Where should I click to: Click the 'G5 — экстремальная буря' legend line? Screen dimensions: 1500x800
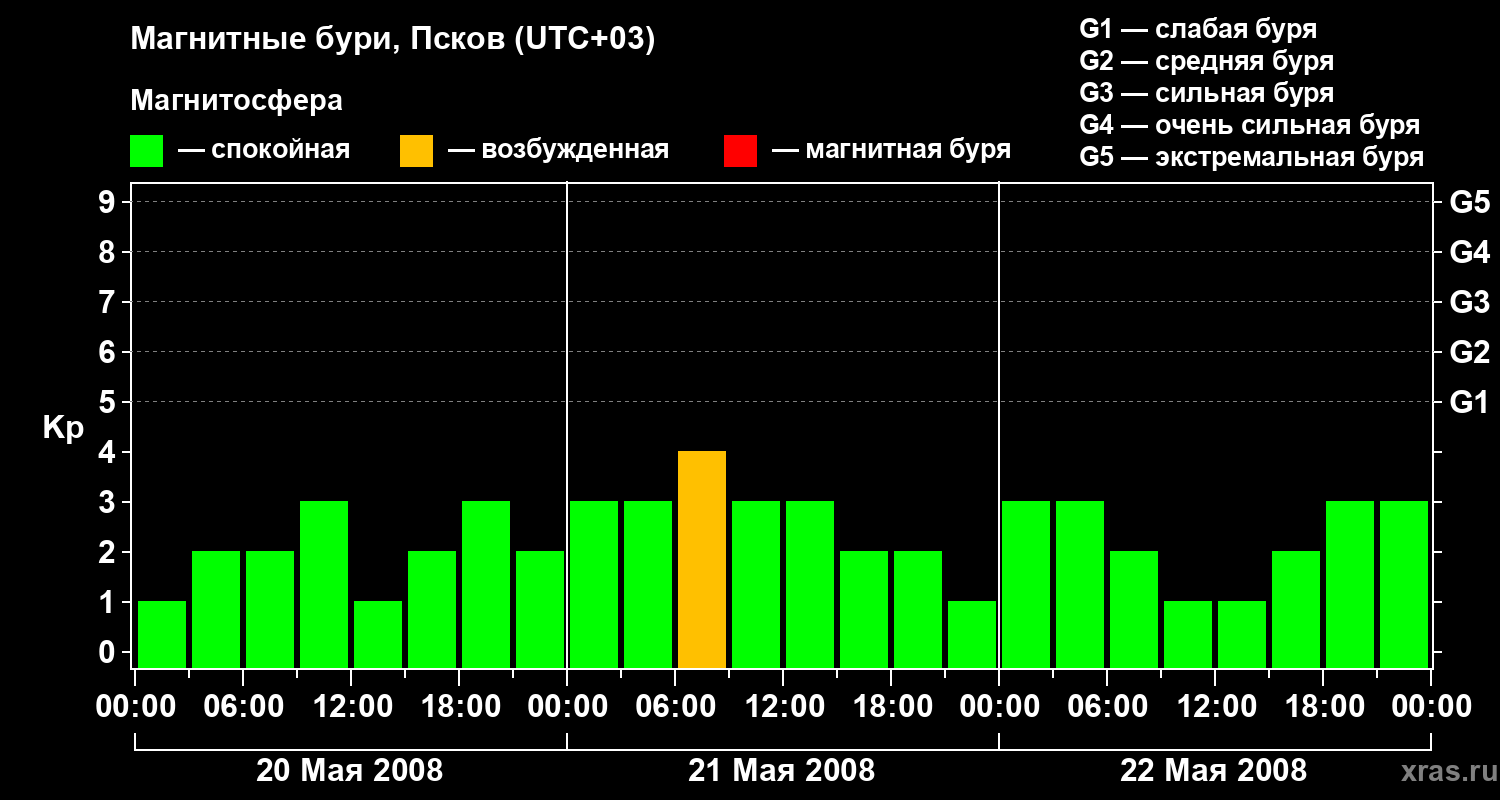[1251, 157]
